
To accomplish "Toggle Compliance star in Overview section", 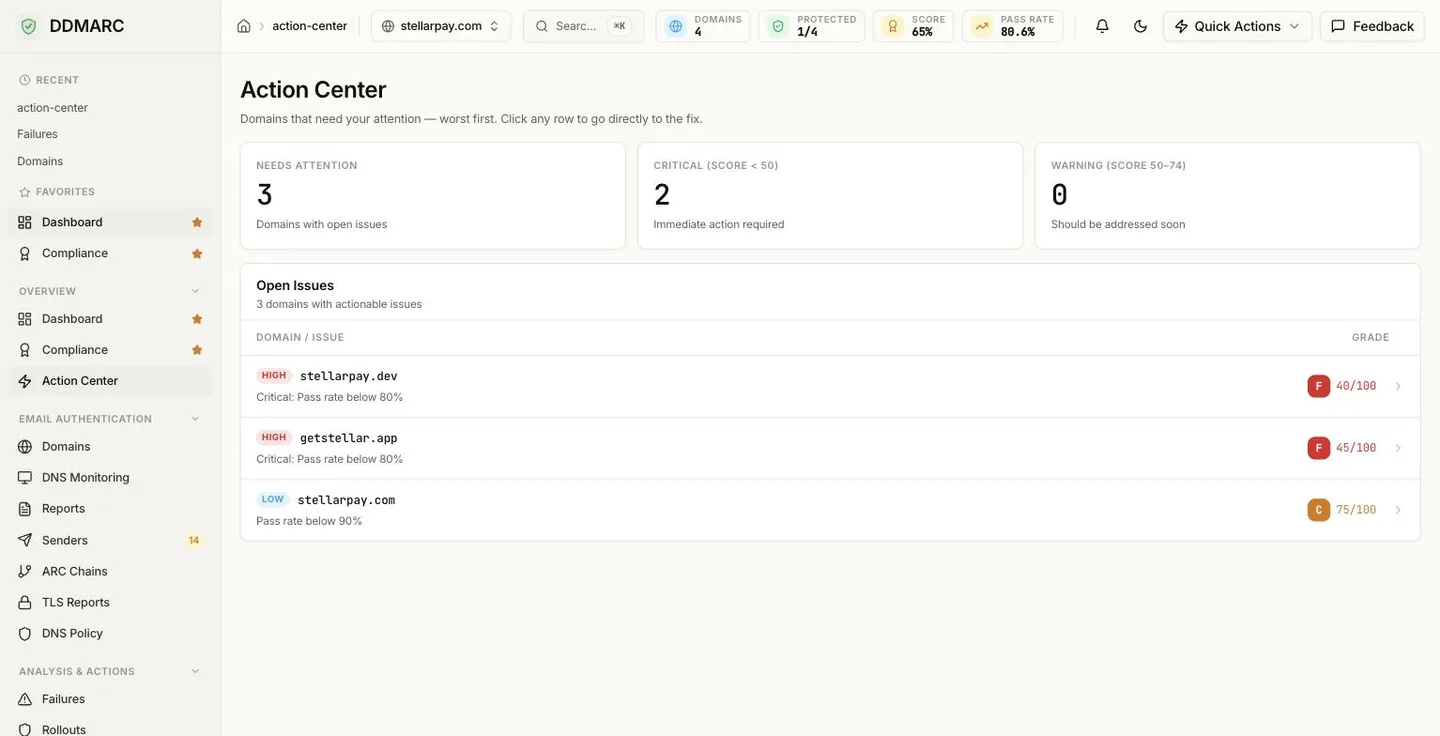I will [x=197, y=350].
